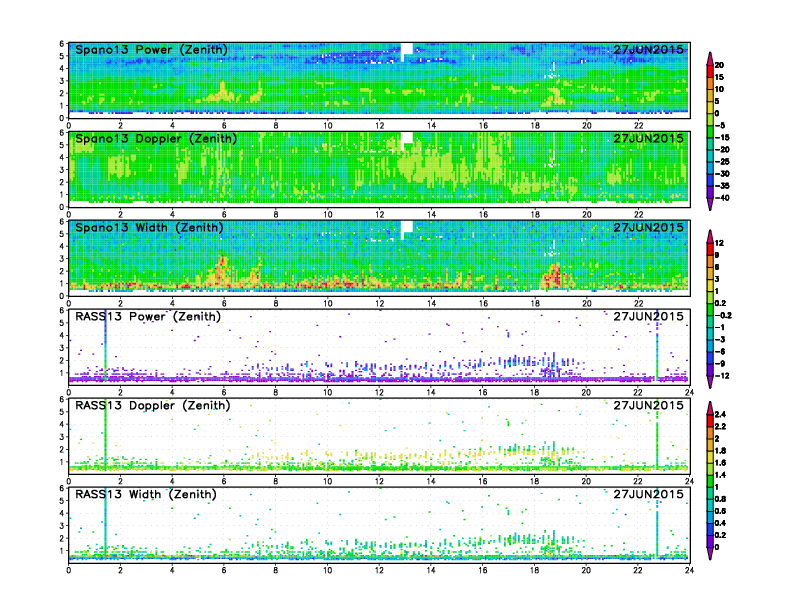Select the 27JUN2015 date in Spano13 Power panel
Screen dimensions: 792x612
[649, 49]
